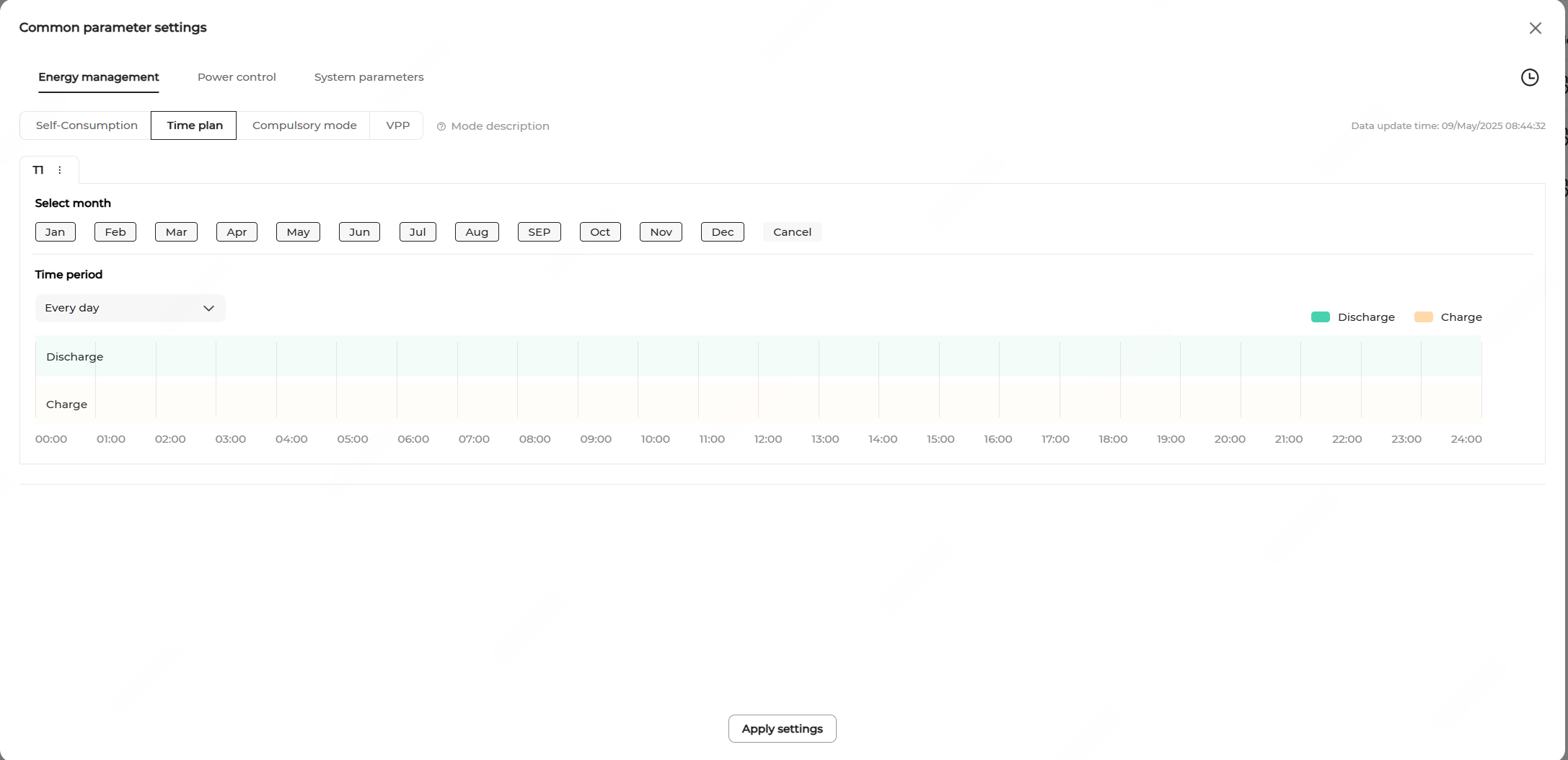This screenshot has width=1568, height=760.
Task: Toggle the Jan month selection
Action: pyautogui.click(x=56, y=232)
